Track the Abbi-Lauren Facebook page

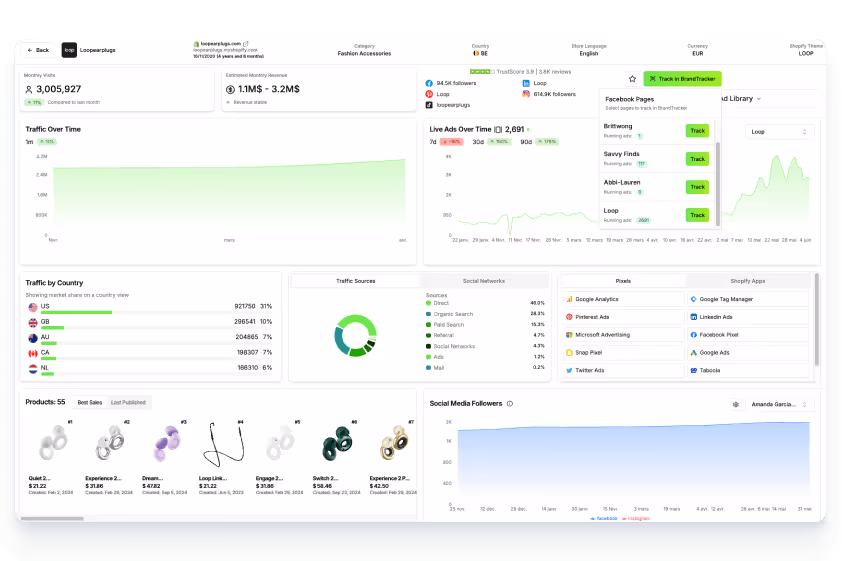point(698,187)
